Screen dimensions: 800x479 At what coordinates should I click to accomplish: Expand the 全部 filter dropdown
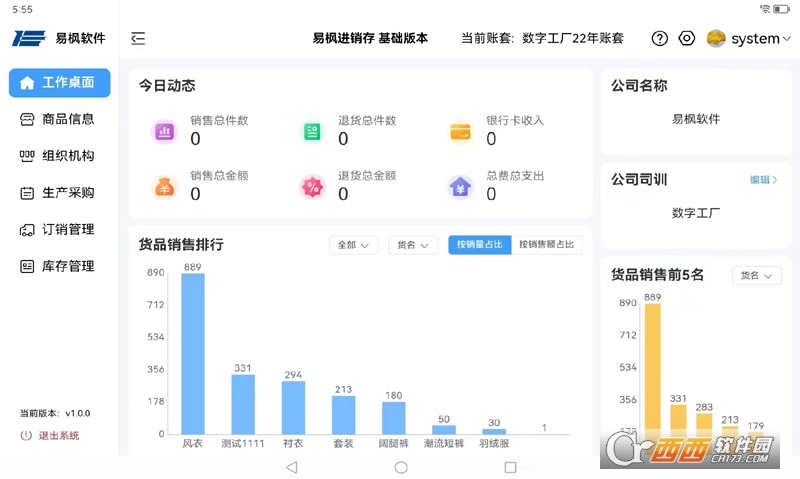point(353,245)
